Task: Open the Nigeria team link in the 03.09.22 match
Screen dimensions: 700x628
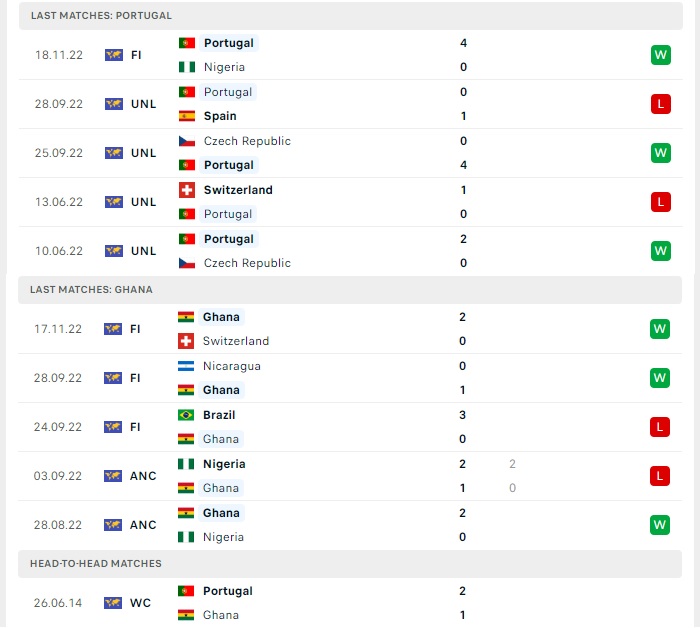Action: point(224,464)
